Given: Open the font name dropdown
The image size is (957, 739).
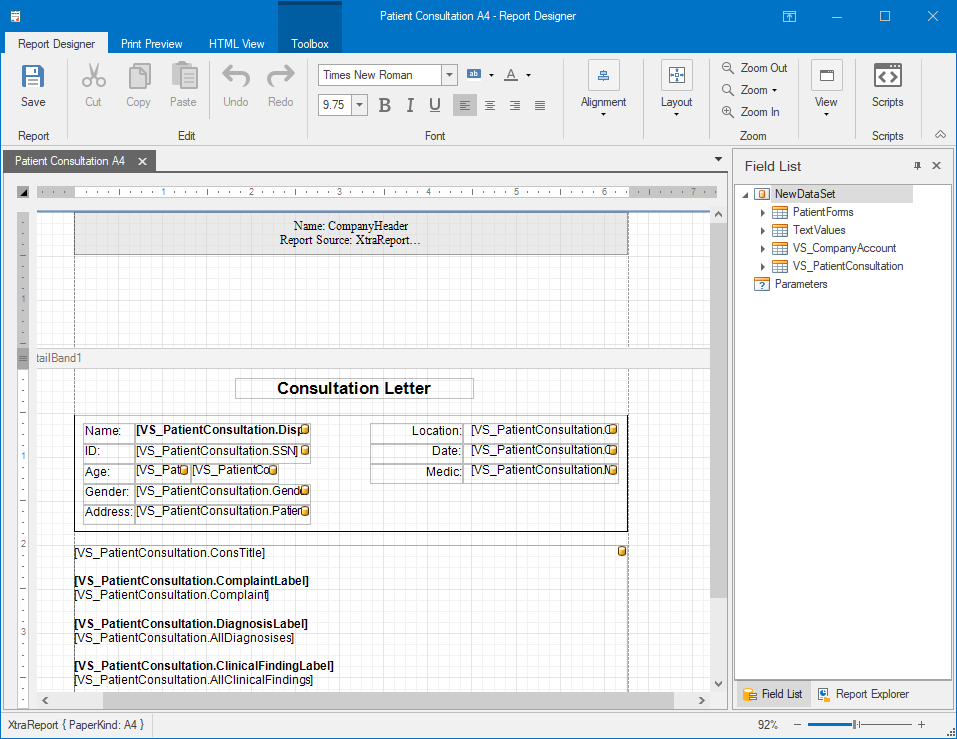Looking at the screenshot, I should point(449,75).
